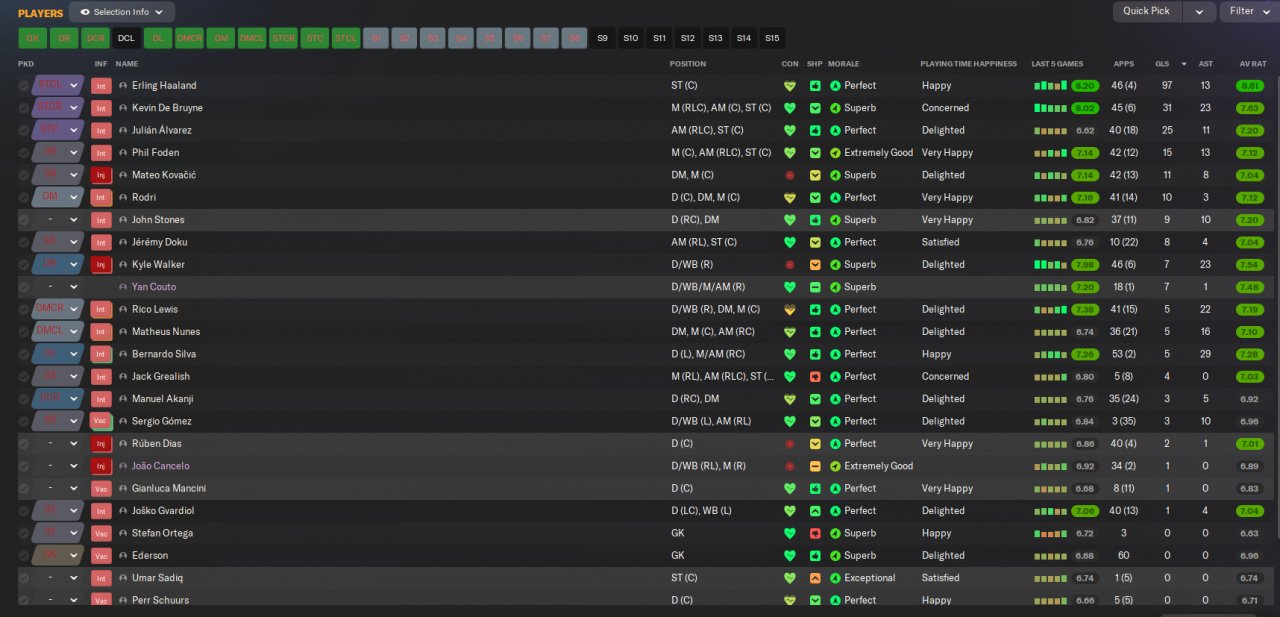Open Matheus Nunes' DMCL position dropdown
This screenshot has width=1280, height=617.
[x=58, y=332]
